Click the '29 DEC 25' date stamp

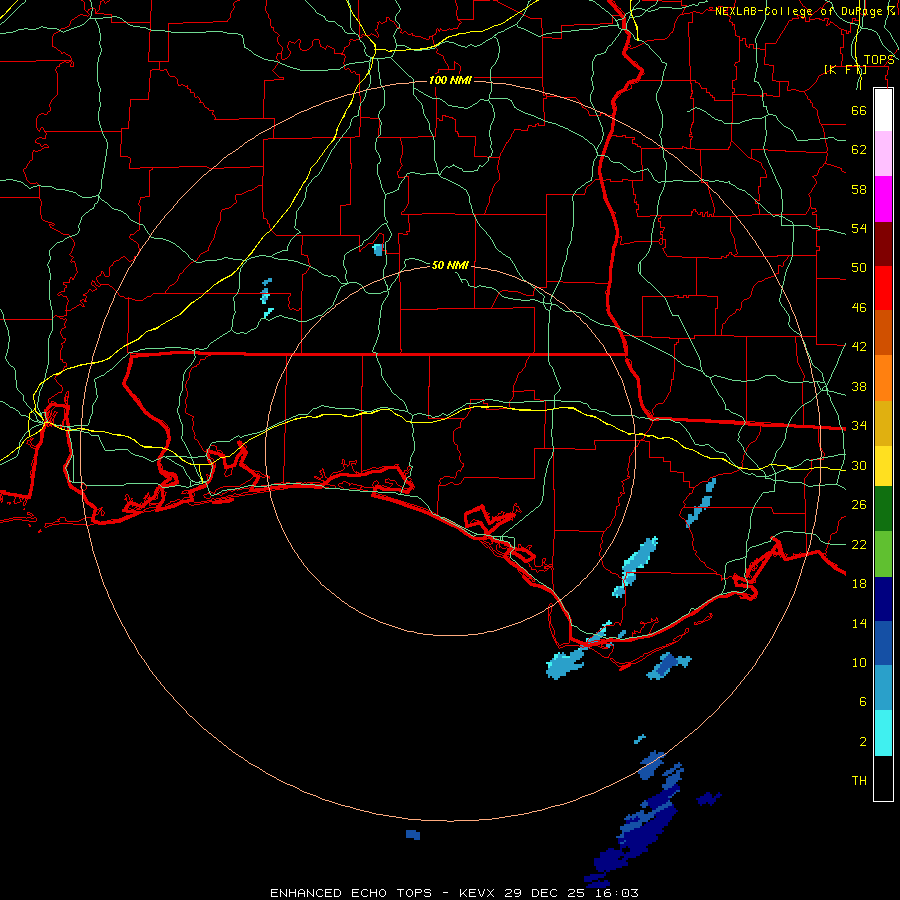click(x=546, y=893)
